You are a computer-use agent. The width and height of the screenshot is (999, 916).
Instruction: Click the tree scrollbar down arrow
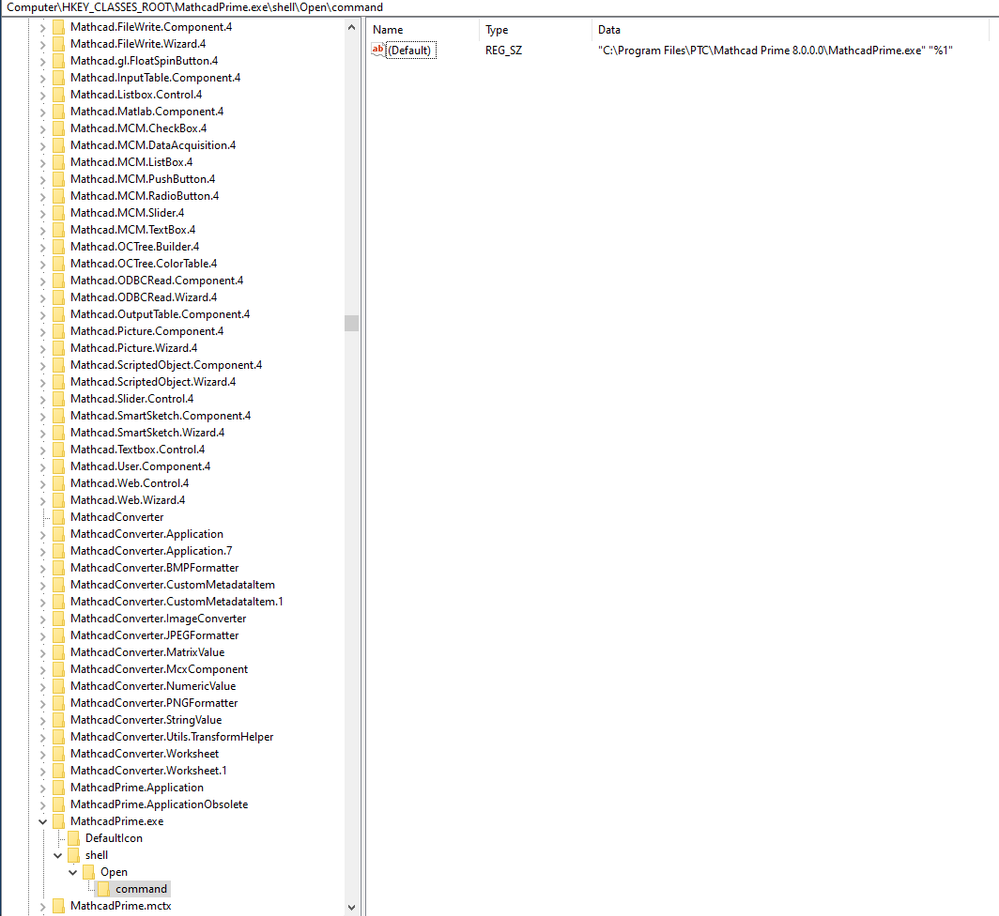[x=352, y=906]
